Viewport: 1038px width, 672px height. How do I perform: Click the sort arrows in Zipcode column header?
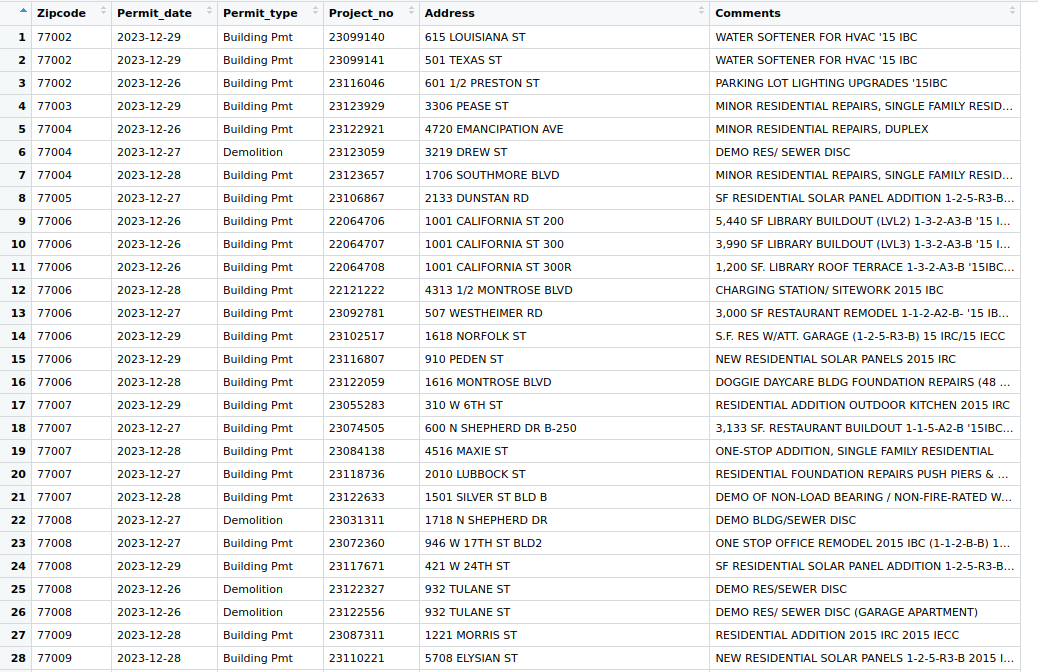point(104,12)
